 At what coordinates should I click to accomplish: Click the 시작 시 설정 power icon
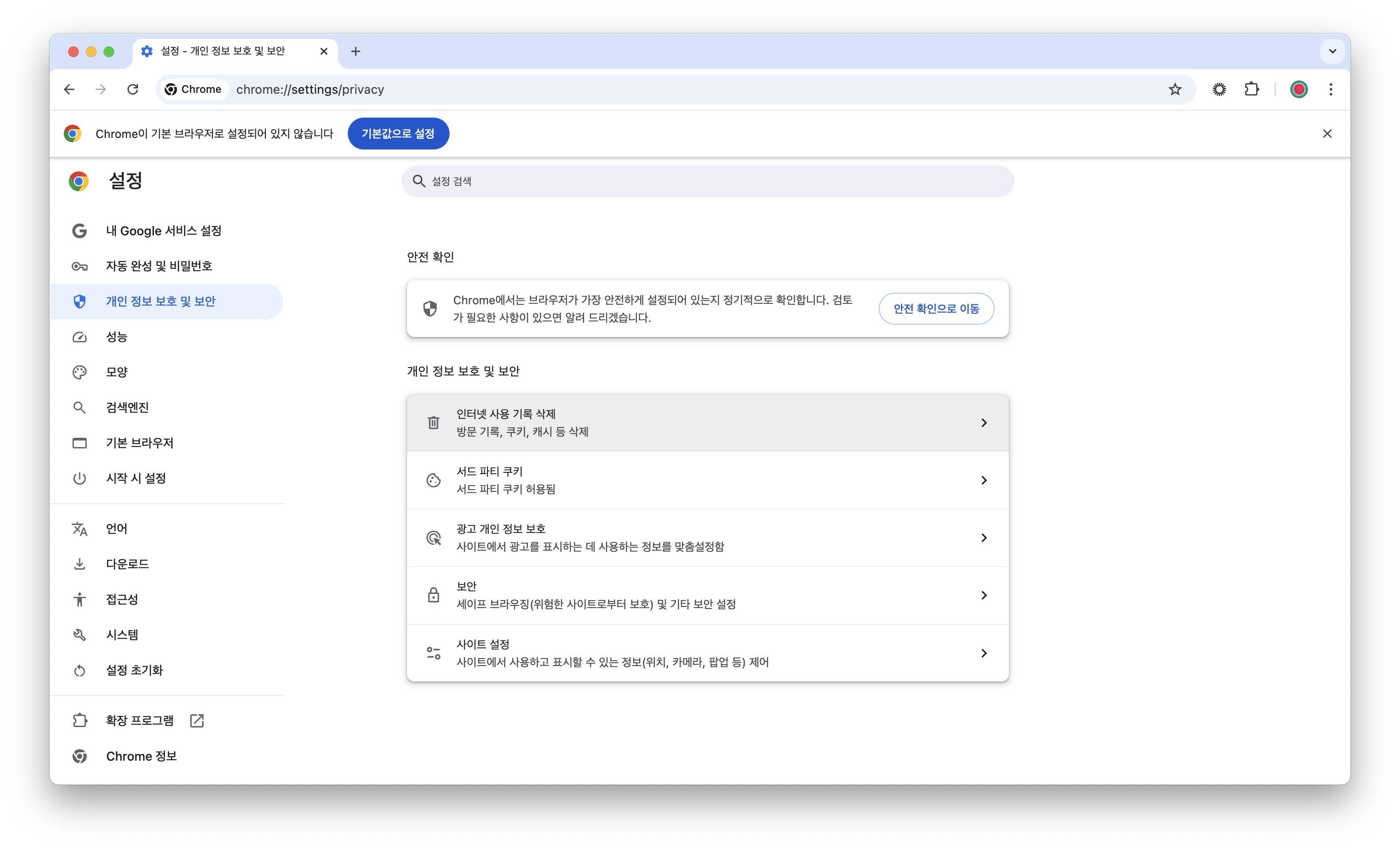click(80, 478)
